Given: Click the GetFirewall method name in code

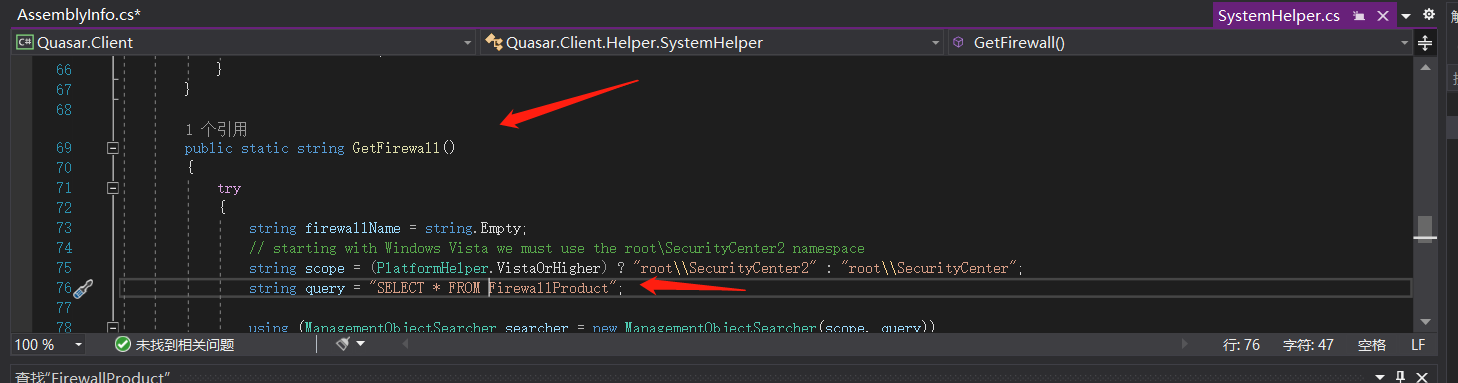Looking at the screenshot, I should tap(396, 148).
